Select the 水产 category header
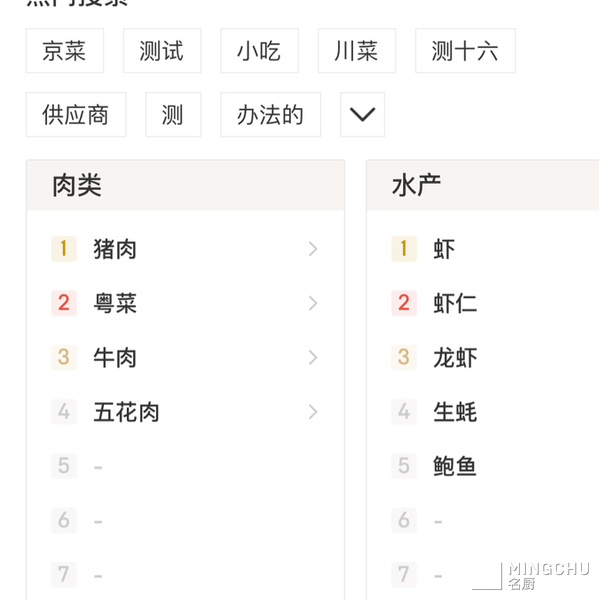 483,185
